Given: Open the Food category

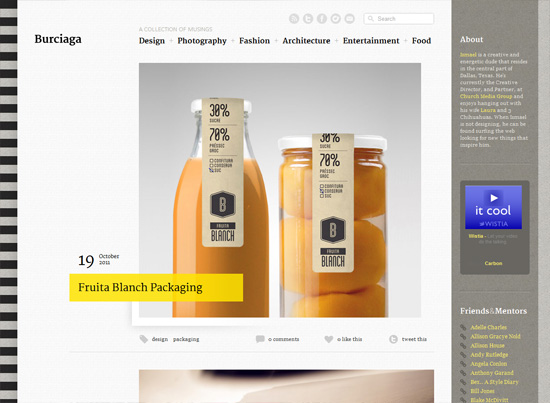Looking at the screenshot, I should 422,41.
